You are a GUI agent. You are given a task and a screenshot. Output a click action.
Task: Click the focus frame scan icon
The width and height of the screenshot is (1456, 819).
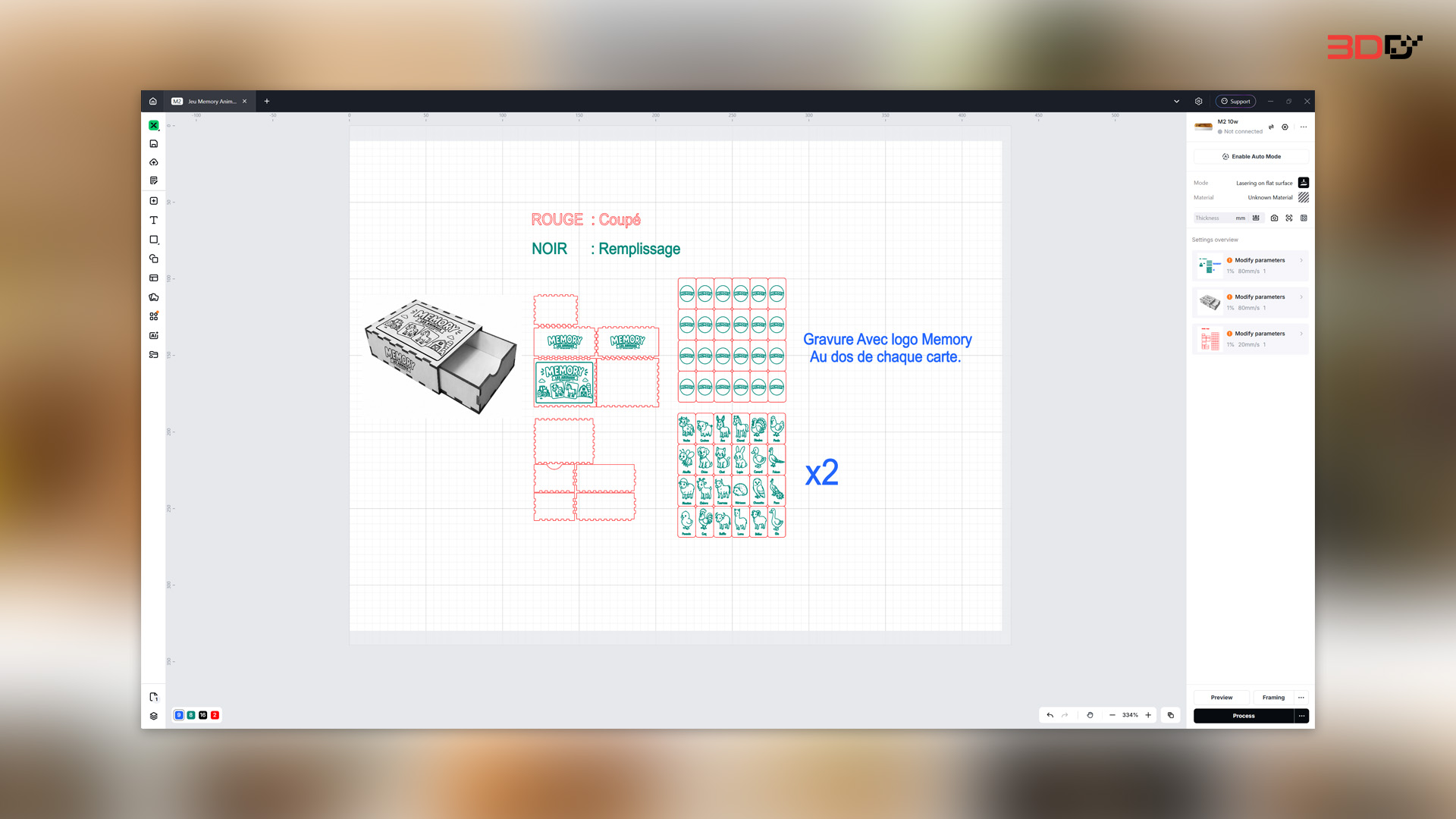[x=1289, y=218]
